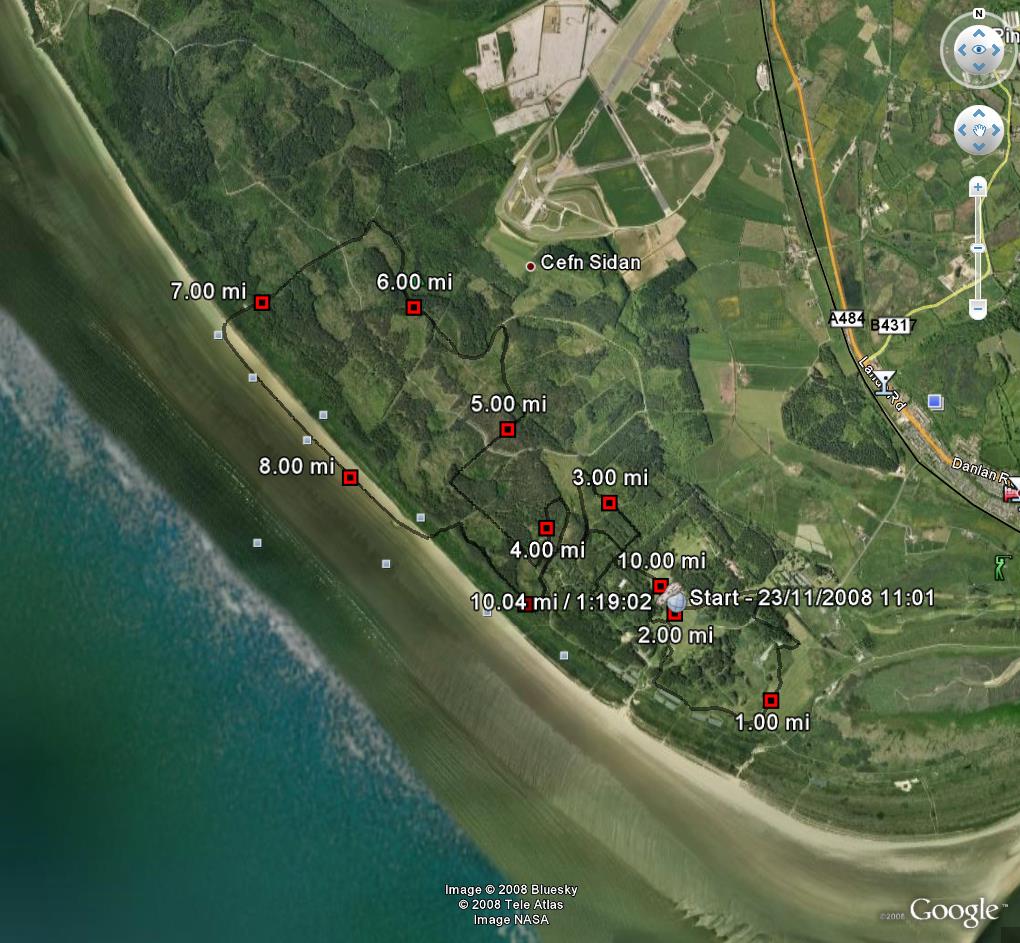The image size is (1020, 943).
Task: Select the 1.00 mi red waypoint marker
Action: click(771, 700)
